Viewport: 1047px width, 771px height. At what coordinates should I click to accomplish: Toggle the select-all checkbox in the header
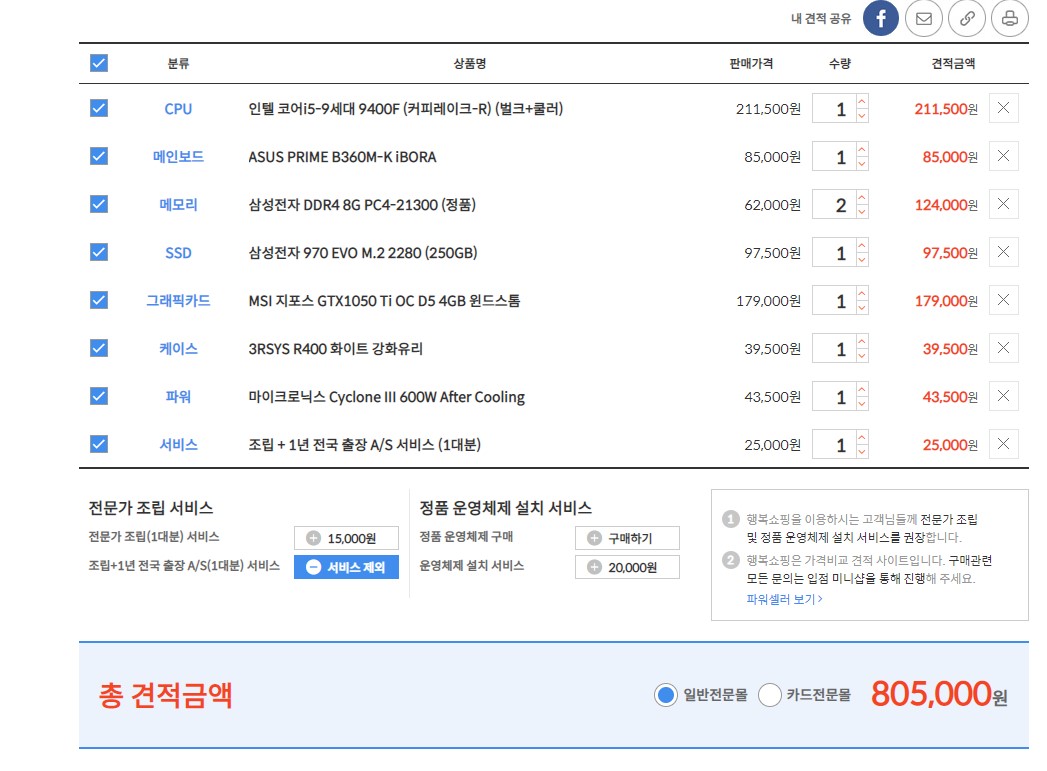click(99, 63)
